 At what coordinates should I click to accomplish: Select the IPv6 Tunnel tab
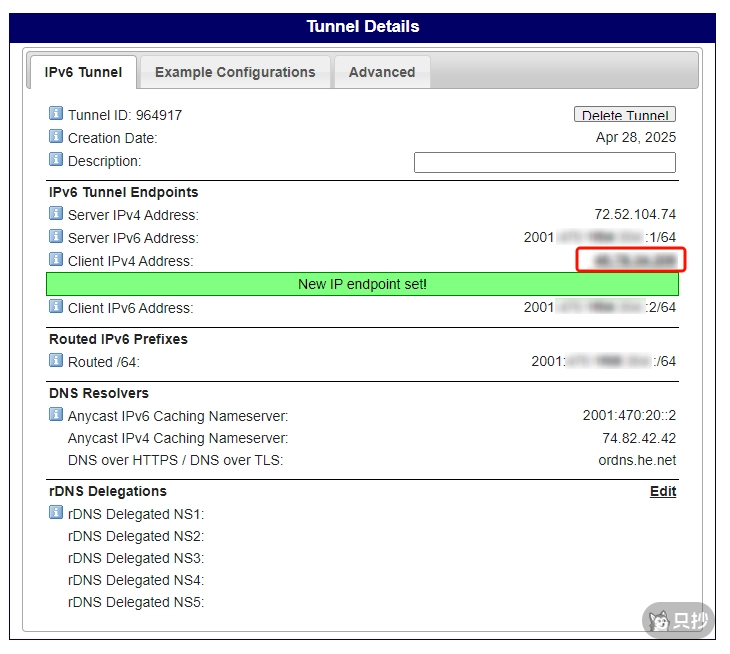click(84, 72)
